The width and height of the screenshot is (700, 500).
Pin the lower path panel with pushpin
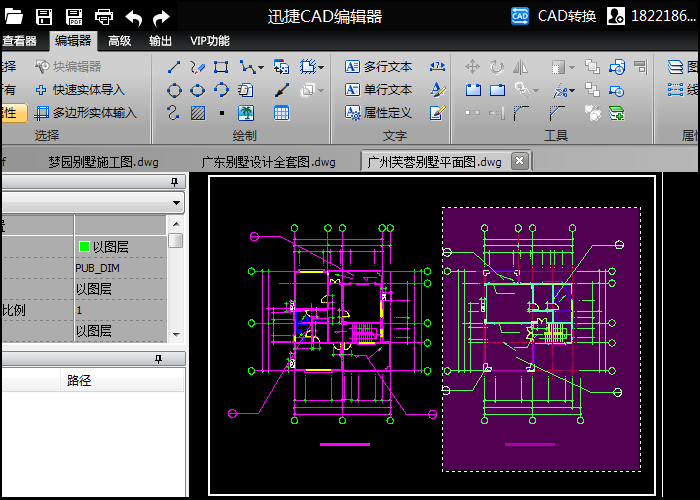[158, 359]
